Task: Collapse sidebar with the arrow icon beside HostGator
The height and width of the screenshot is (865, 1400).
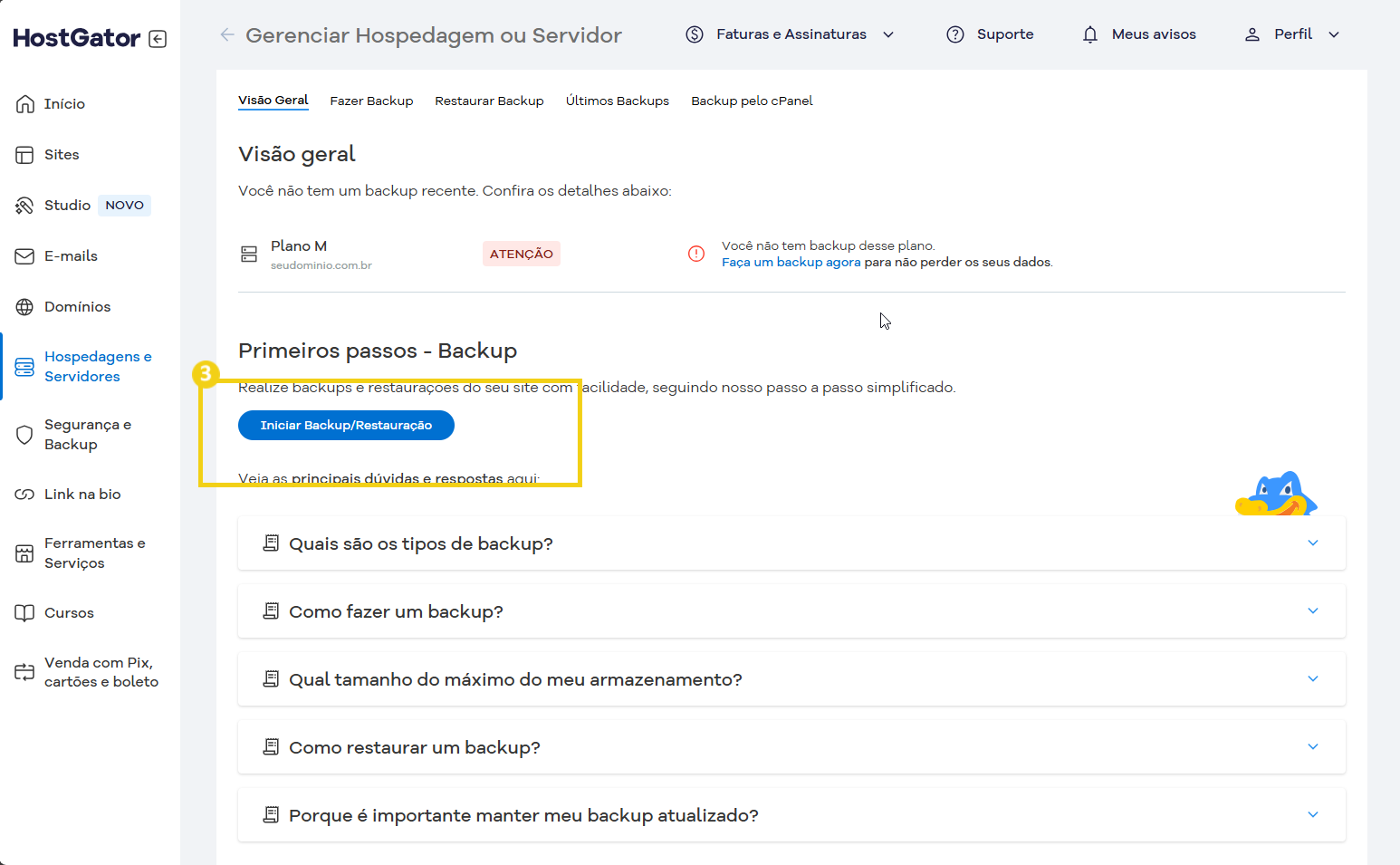Action: 158,39
